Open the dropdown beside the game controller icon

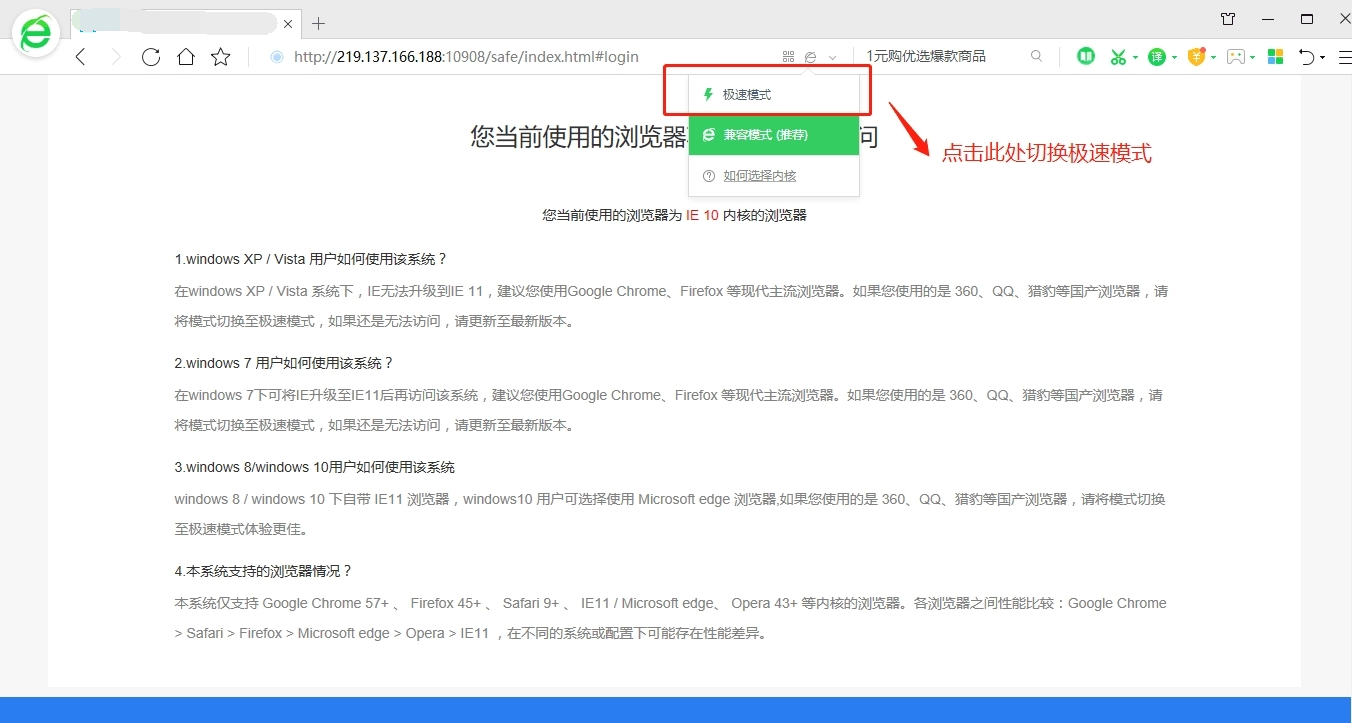coord(1253,58)
